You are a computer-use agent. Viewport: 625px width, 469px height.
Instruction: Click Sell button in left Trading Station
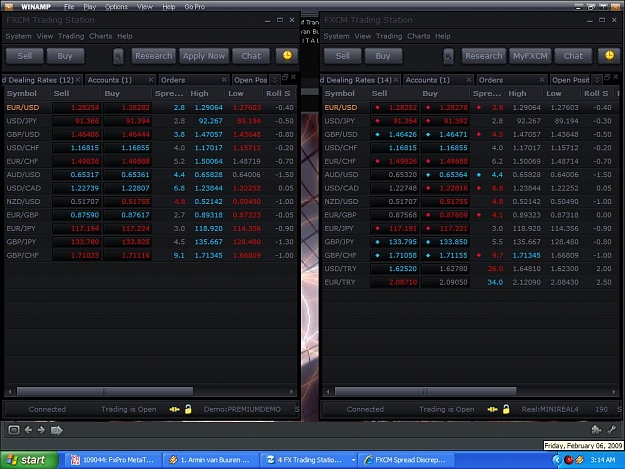25,56
